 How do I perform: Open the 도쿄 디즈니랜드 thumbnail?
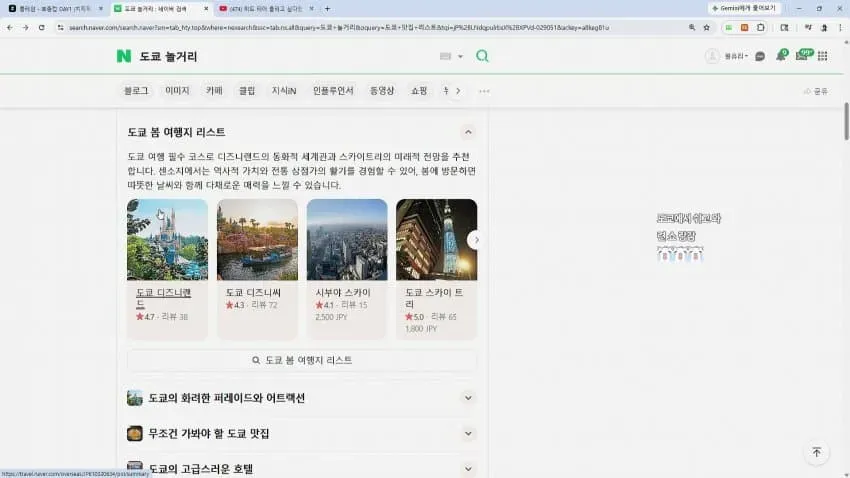(168, 240)
